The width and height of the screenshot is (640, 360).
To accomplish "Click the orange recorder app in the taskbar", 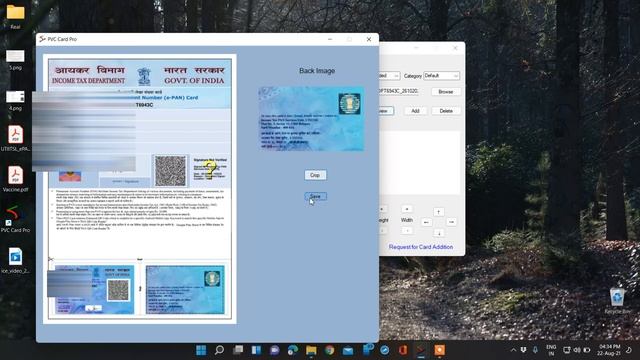I will (x=440, y=350).
